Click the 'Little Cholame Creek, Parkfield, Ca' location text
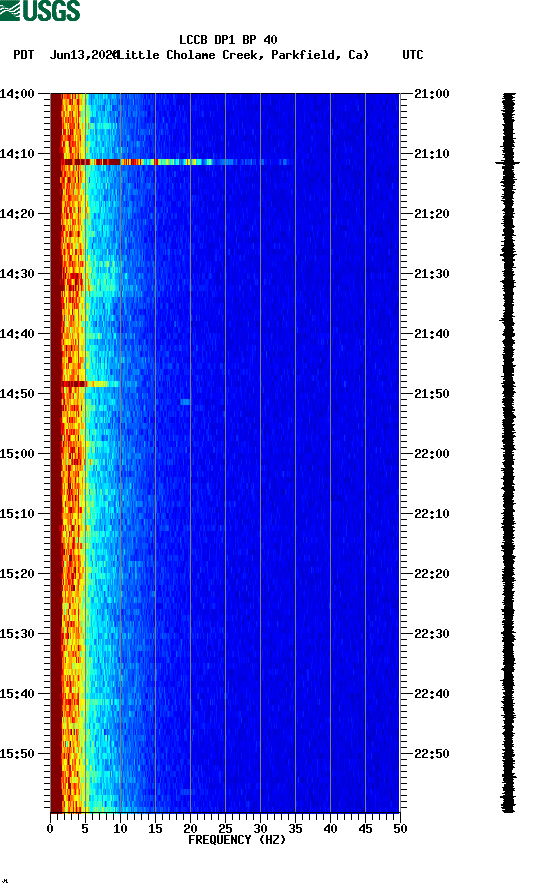Viewport: 552px width, 892px height. 241,55
